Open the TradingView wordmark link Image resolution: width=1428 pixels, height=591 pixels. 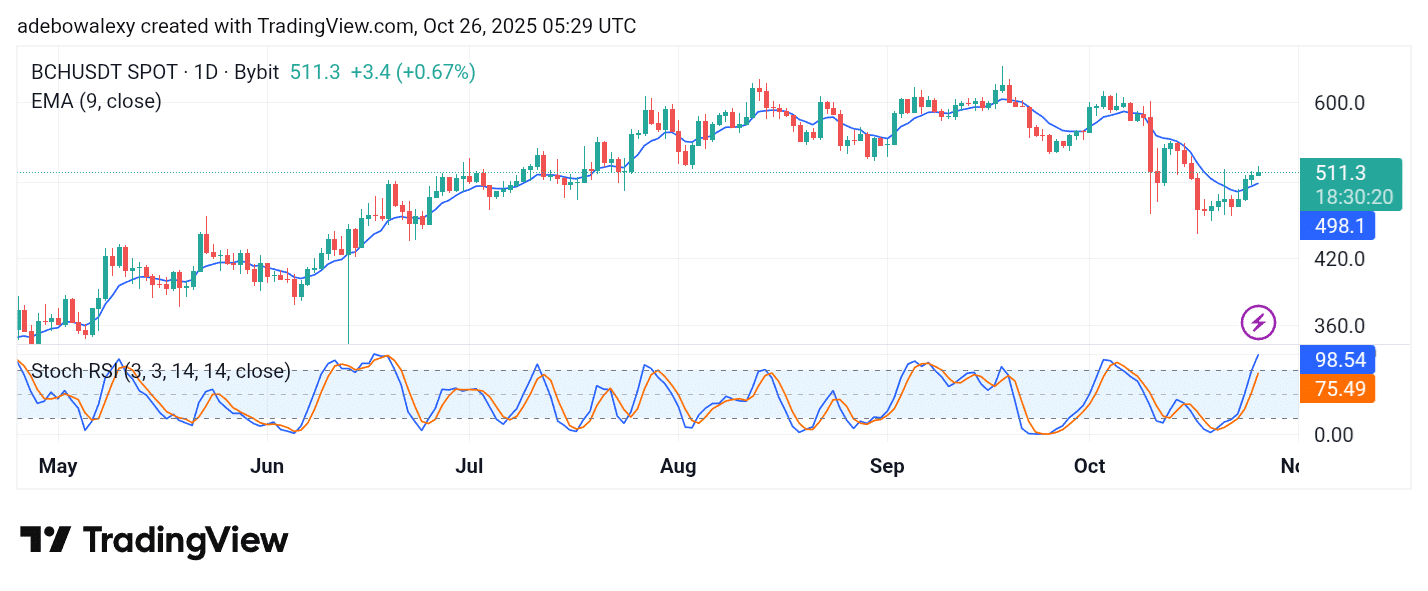coord(185,541)
